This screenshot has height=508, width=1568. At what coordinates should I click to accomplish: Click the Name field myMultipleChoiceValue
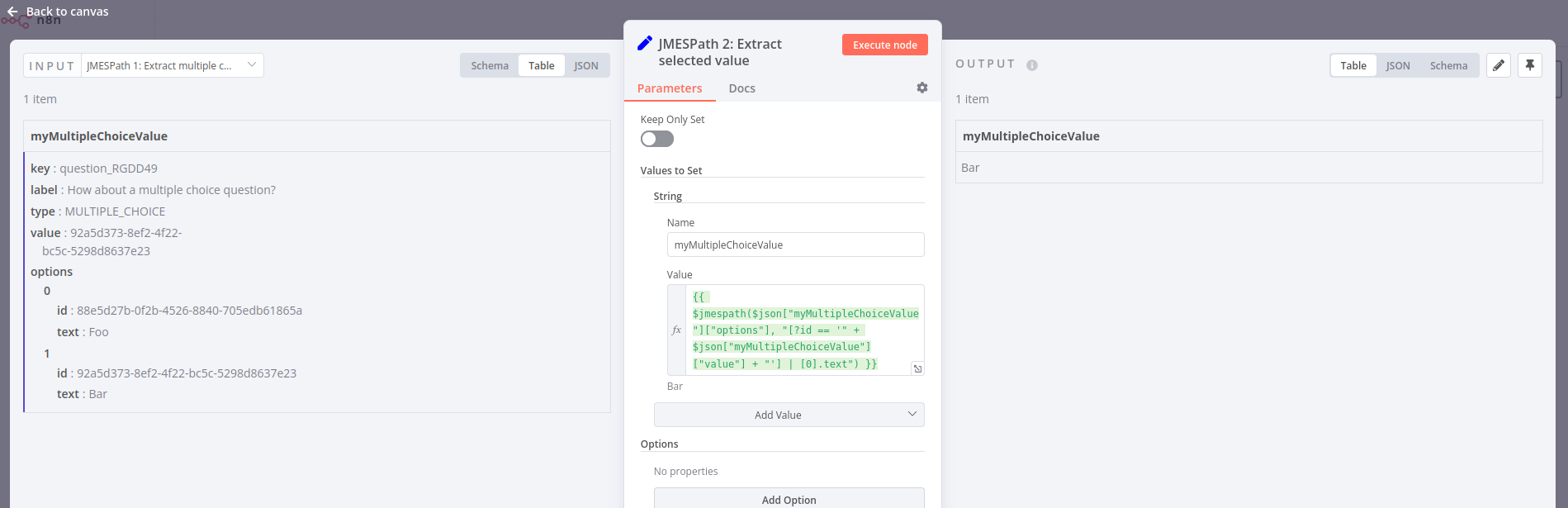click(x=795, y=245)
